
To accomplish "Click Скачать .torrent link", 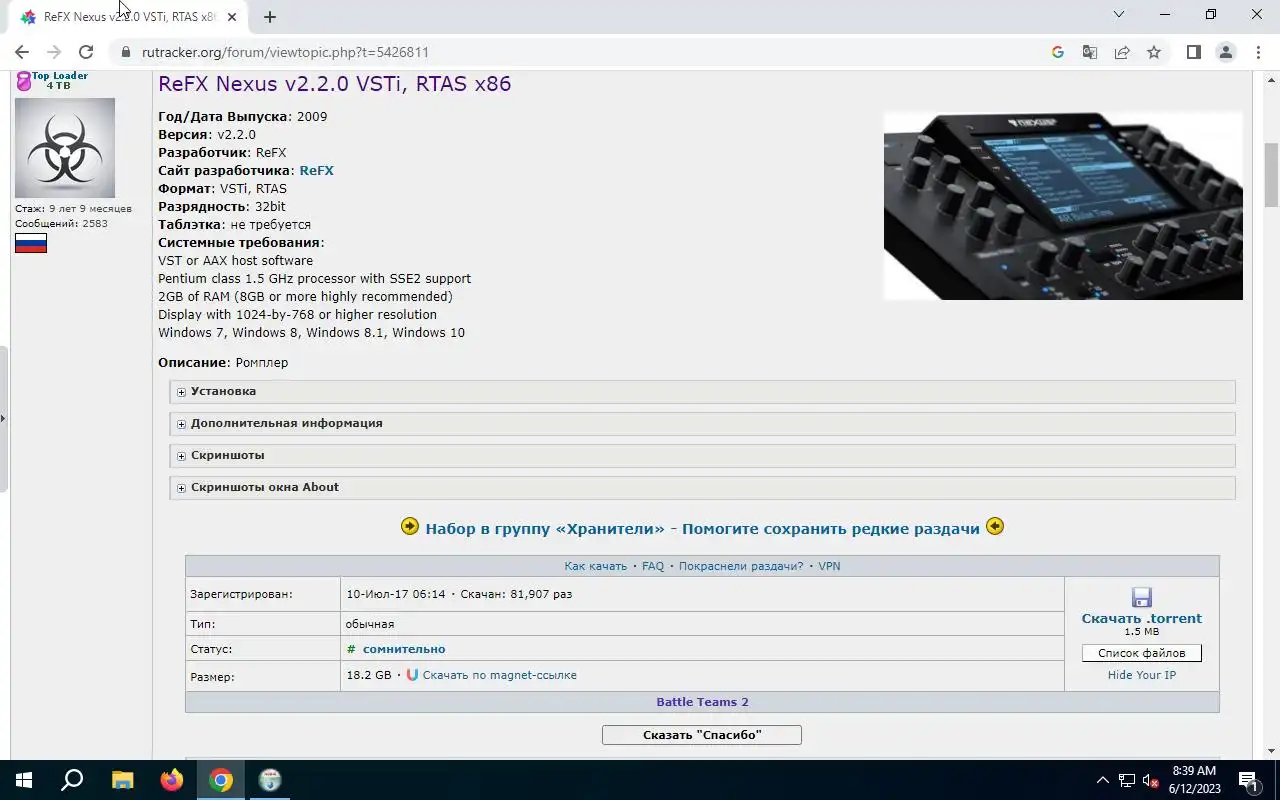I will [1142, 619].
